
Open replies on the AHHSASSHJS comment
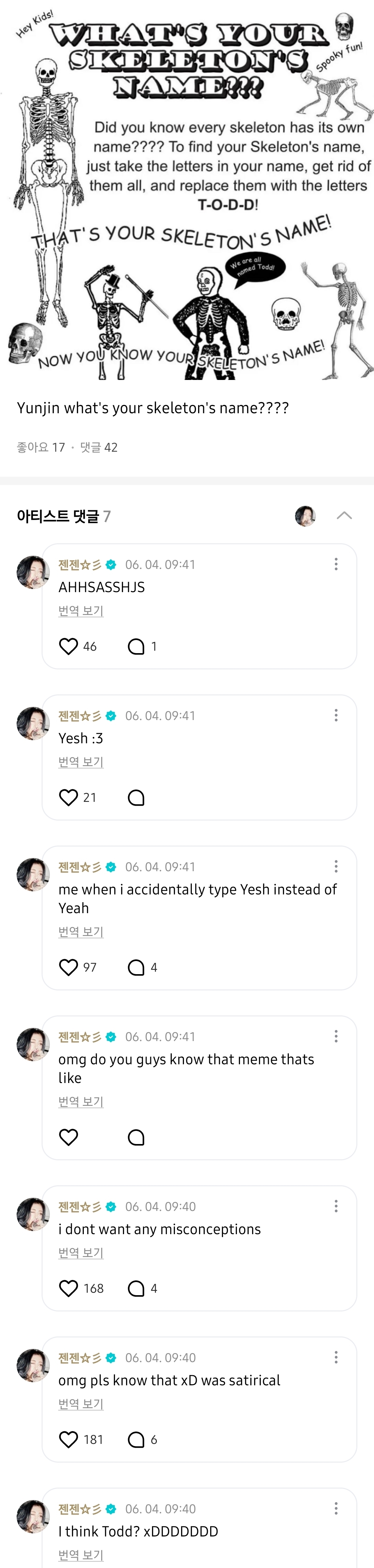point(136,646)
